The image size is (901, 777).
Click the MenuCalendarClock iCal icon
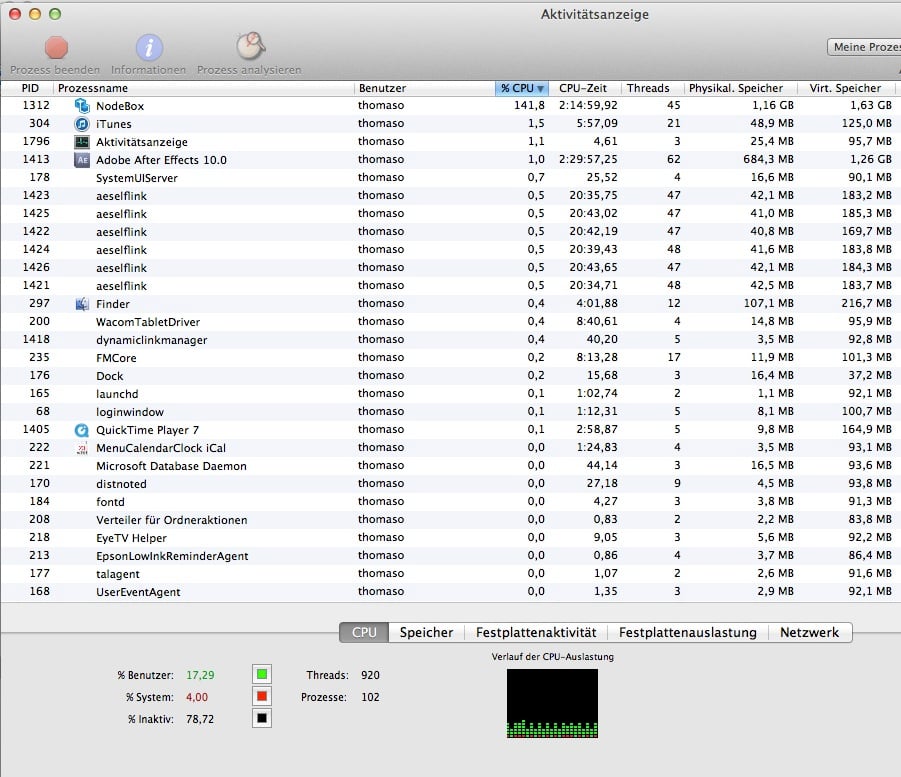point(82,448)
